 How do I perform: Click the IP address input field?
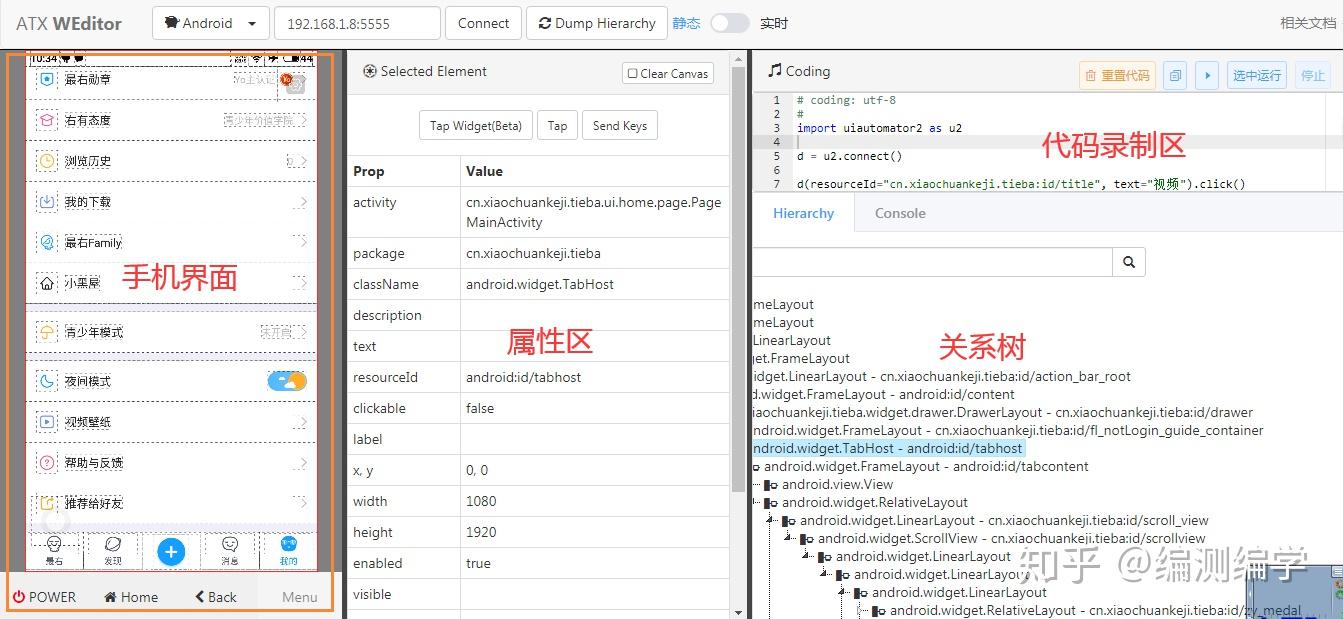point(357,22)
